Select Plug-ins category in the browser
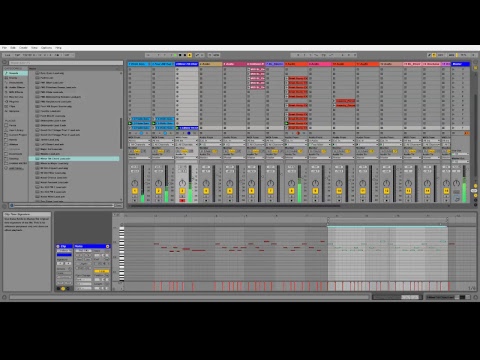The width and height of the screenshot is (480, 360). point(16,101)
